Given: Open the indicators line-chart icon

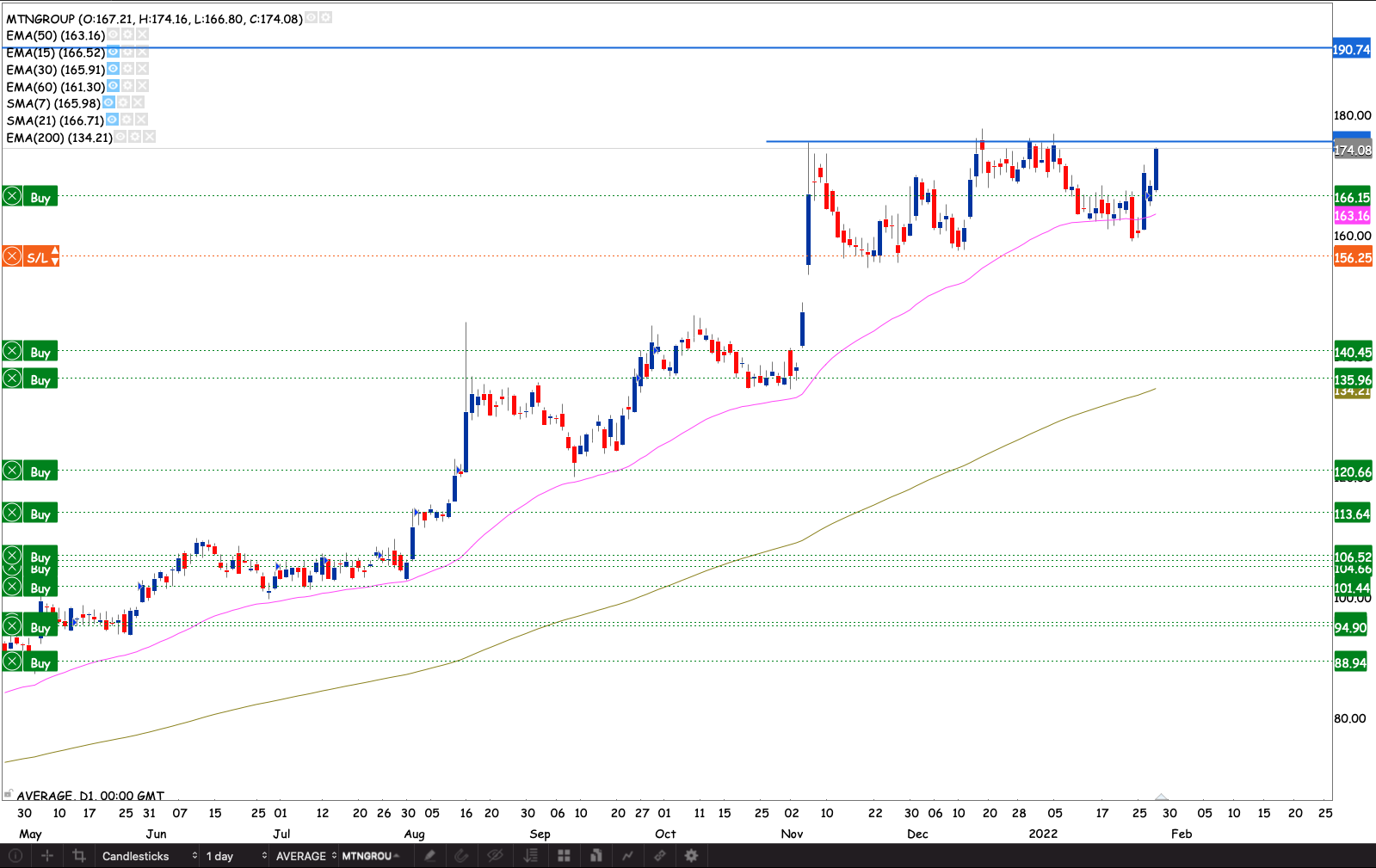Looking at the screenshot, I should click(627, 855).
